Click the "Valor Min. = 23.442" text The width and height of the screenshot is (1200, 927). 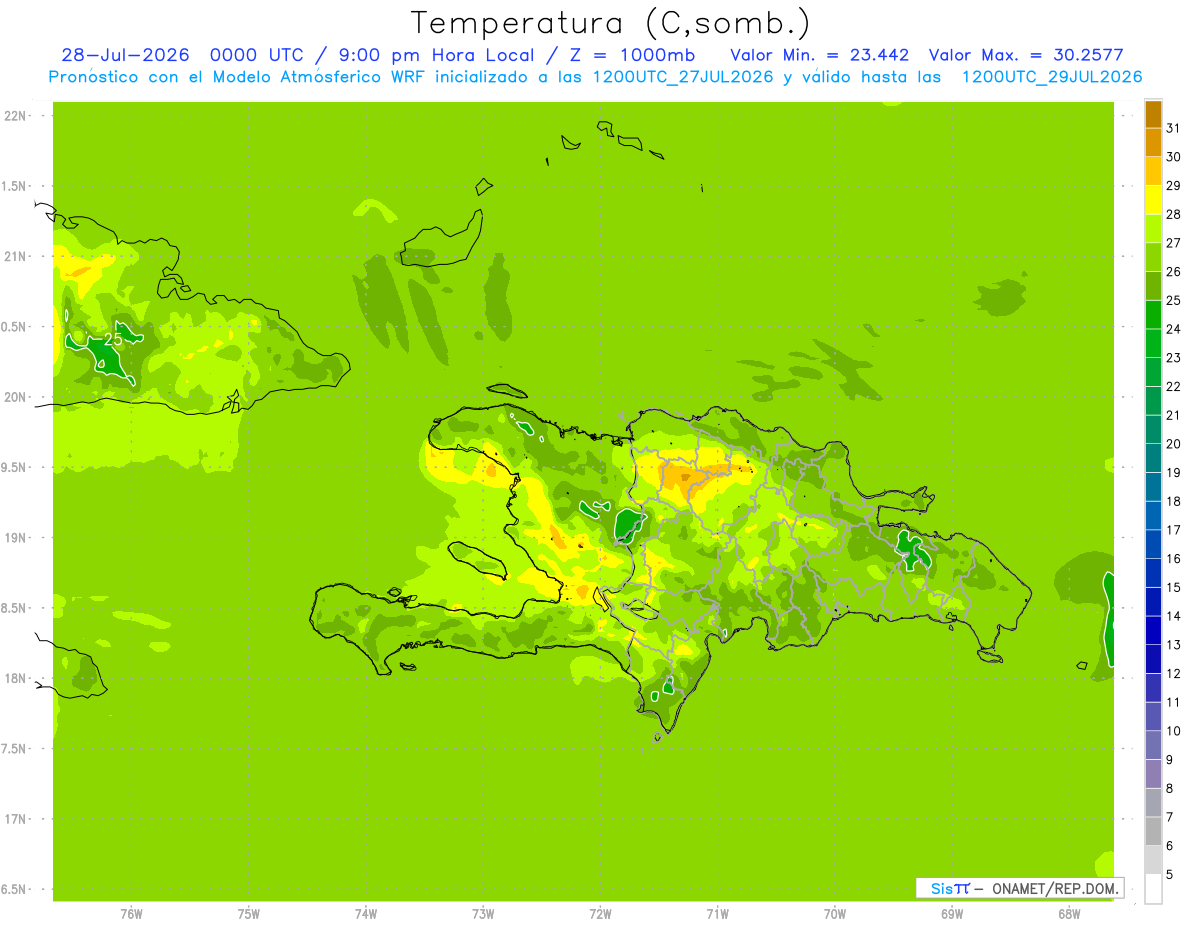(x=820, y=55)
